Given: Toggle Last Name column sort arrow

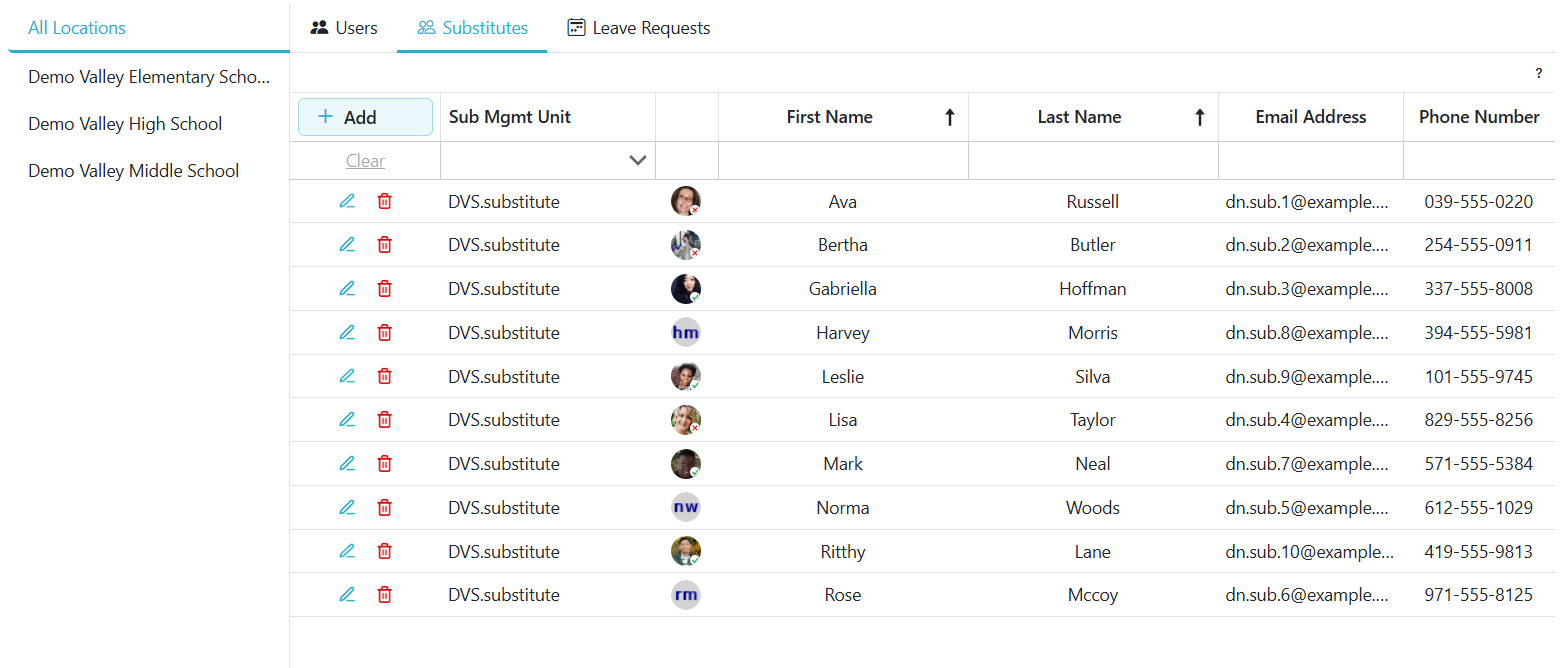Looking at the screenshot, I should 1199,117.
